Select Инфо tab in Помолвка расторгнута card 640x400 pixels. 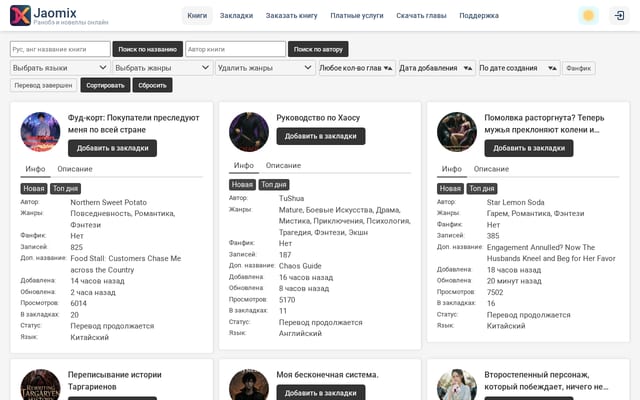(x=451, y=169)
